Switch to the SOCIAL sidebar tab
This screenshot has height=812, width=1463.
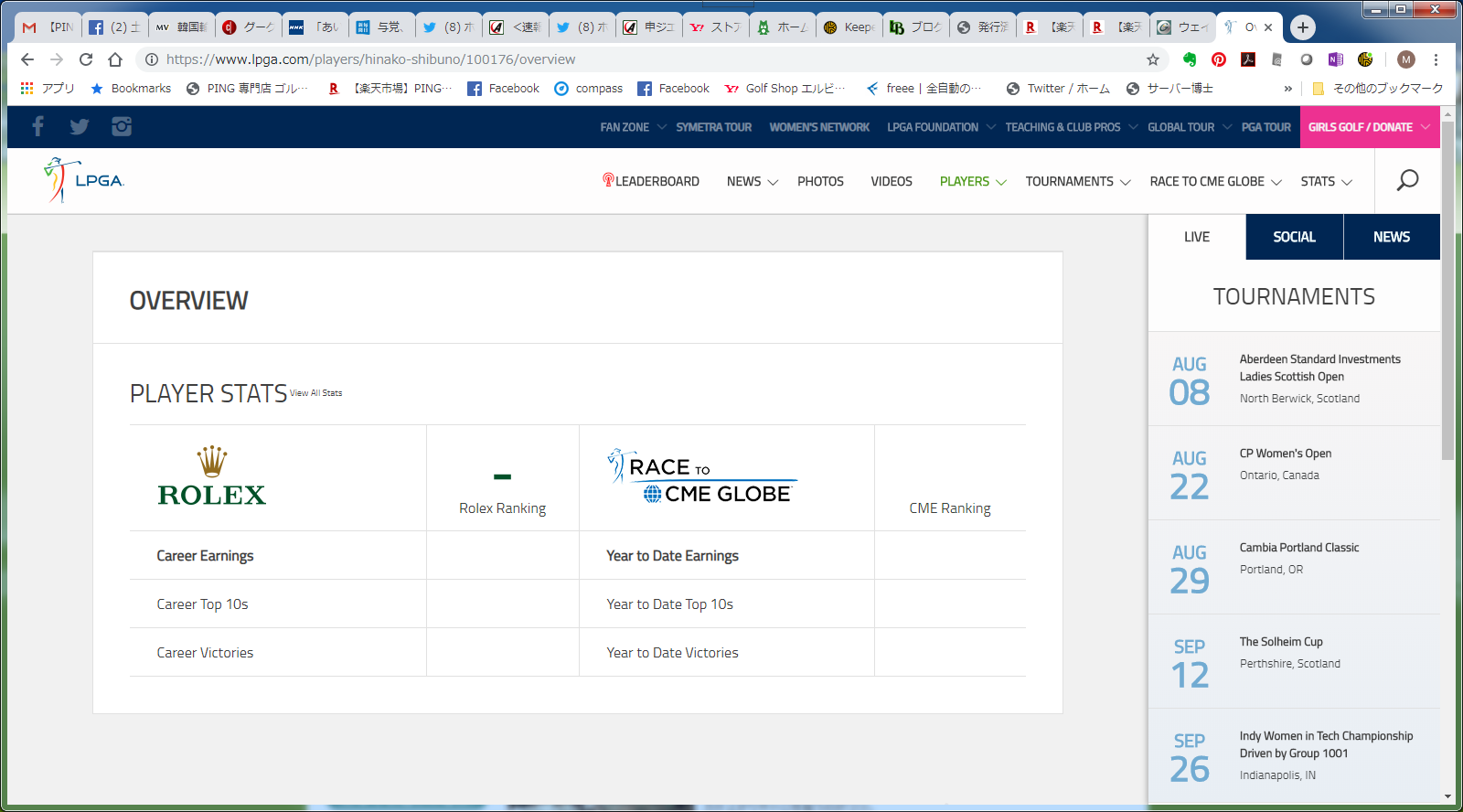[x=1294, y=237]
